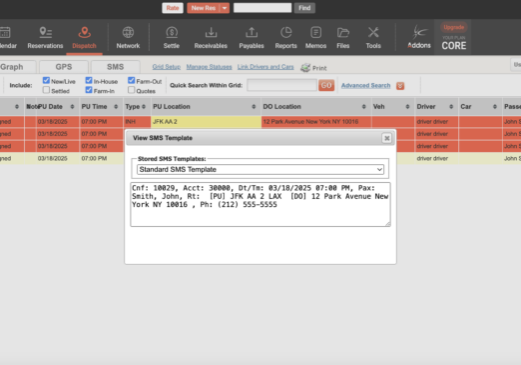Image resolution: width=521 pixels, height=365 pixels.
Task: Toggle the Settled checkbox
Action: coord(46,90)
